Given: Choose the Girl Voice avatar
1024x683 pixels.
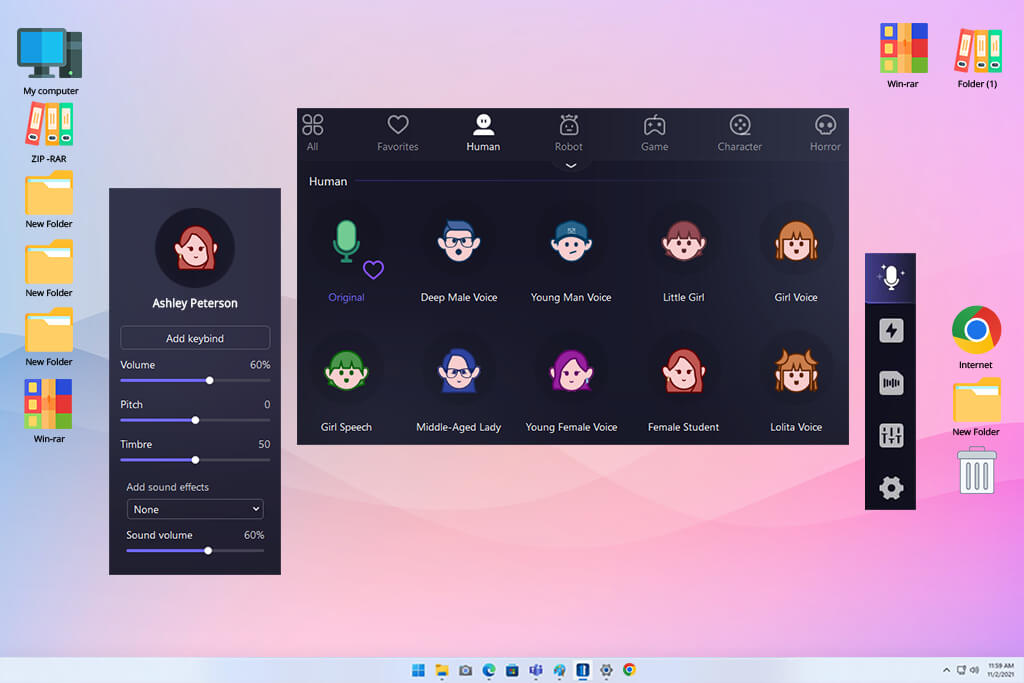Looking at the screenshot, I should [x=795, y=241].
